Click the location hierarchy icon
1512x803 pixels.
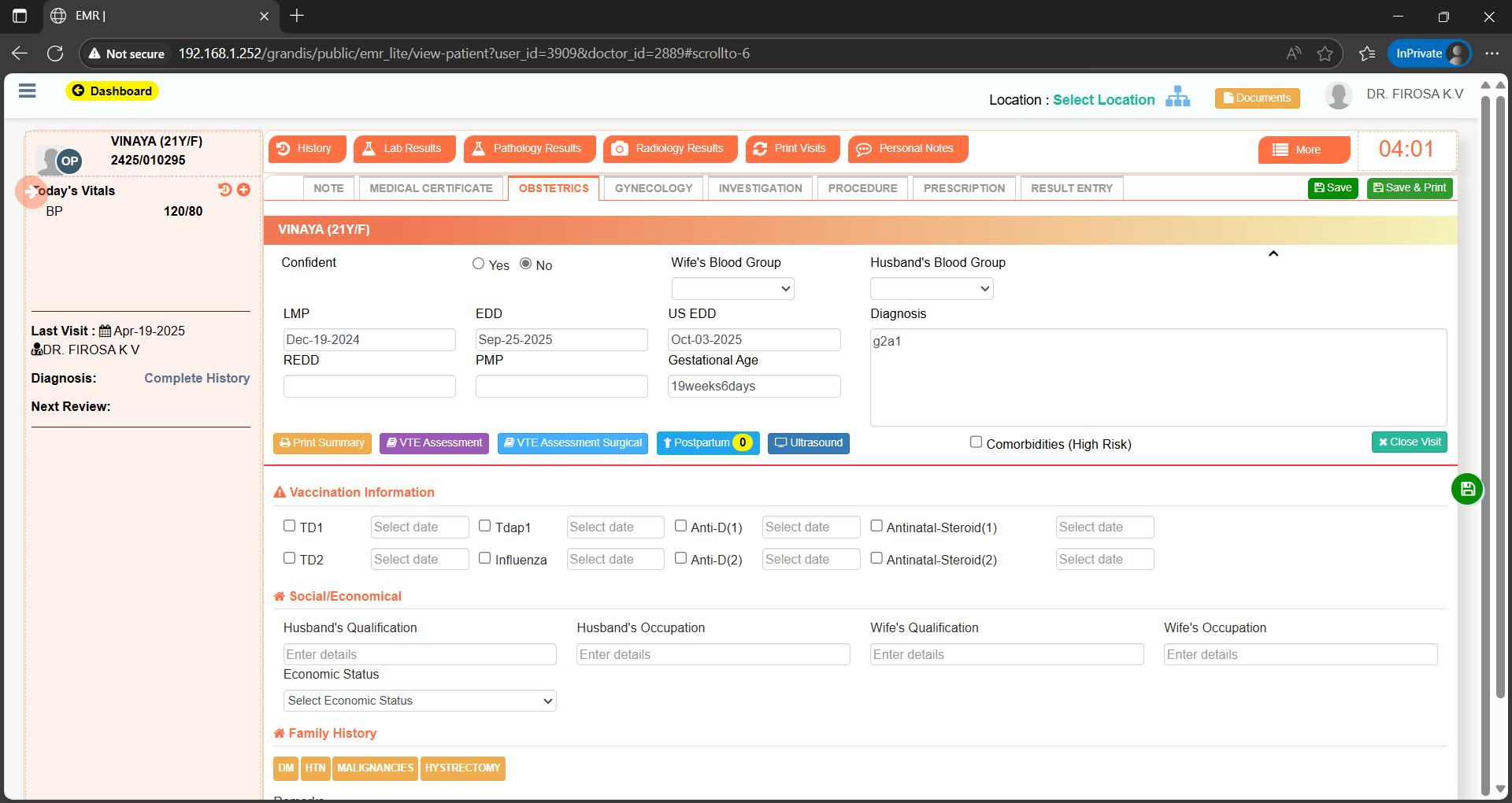1177,97
